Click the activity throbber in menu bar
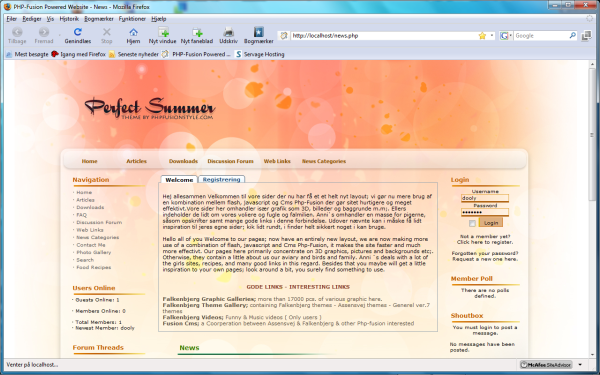 coord(590,18)
